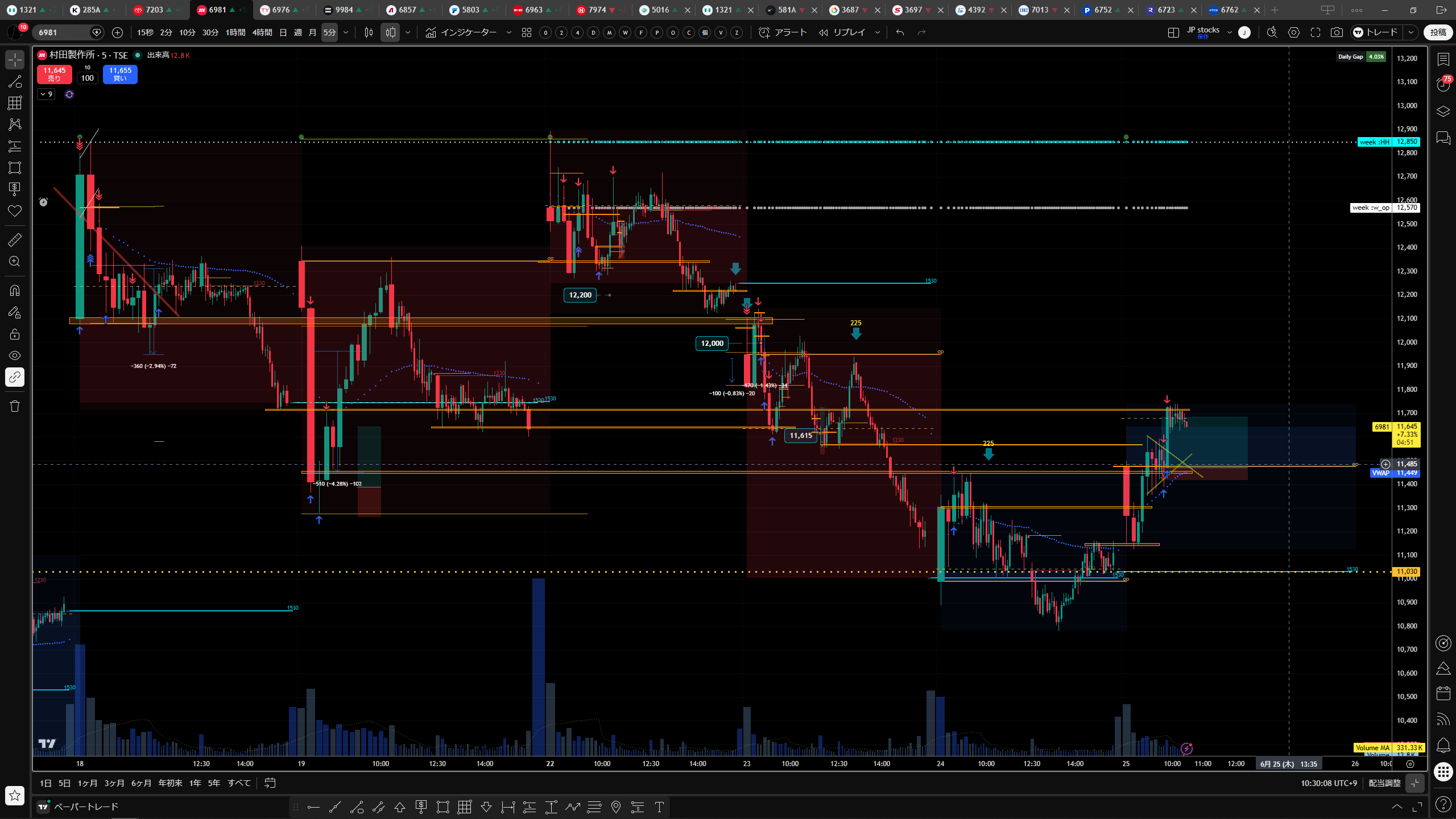Select the trend line drawing tool
The width and height of the screenshot is (1456, 819).
(15, 81)
